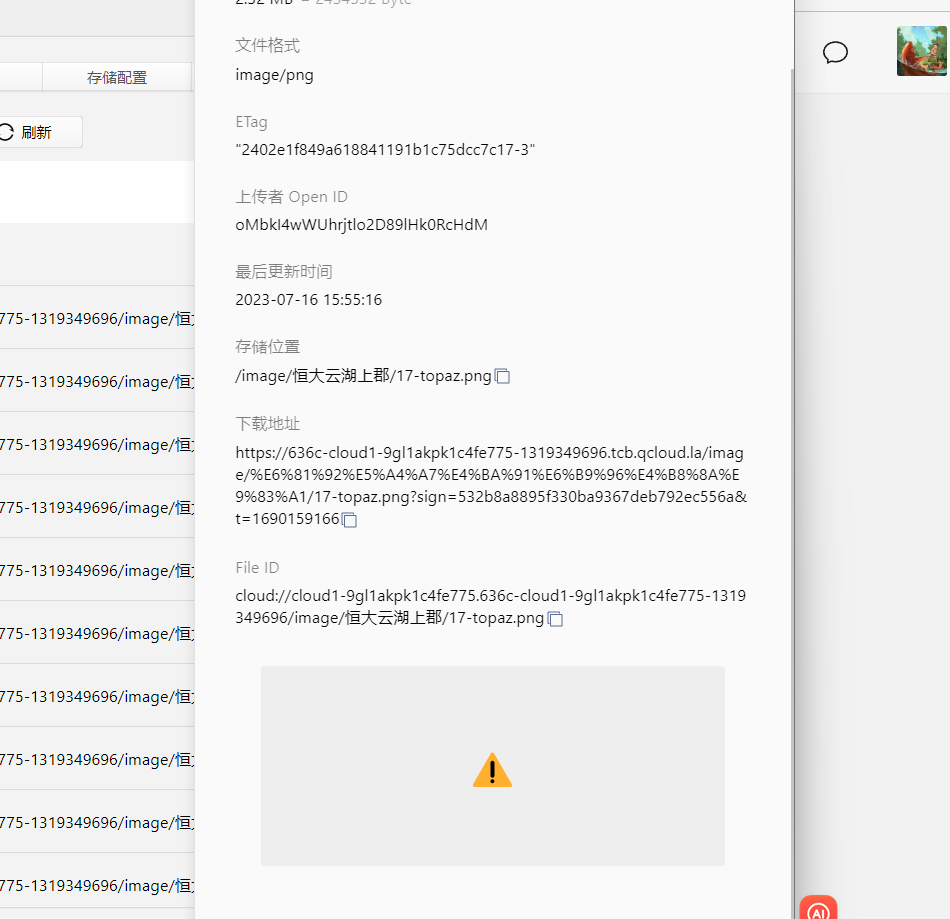Copy the storage path /image/恒大云湖上郡/17-topaz.png
Screen dimensions: 950x919
coord(502,376)
